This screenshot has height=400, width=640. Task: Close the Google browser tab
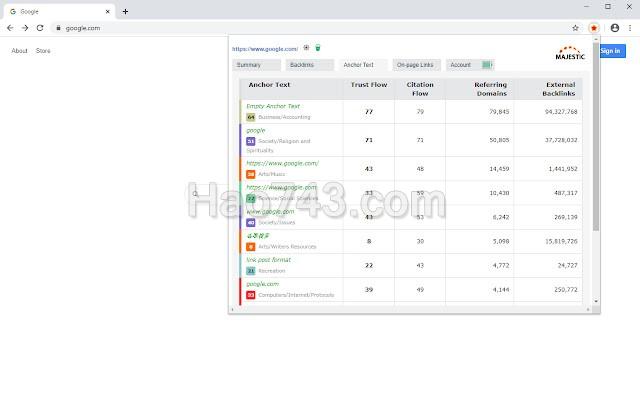(107, 11)
